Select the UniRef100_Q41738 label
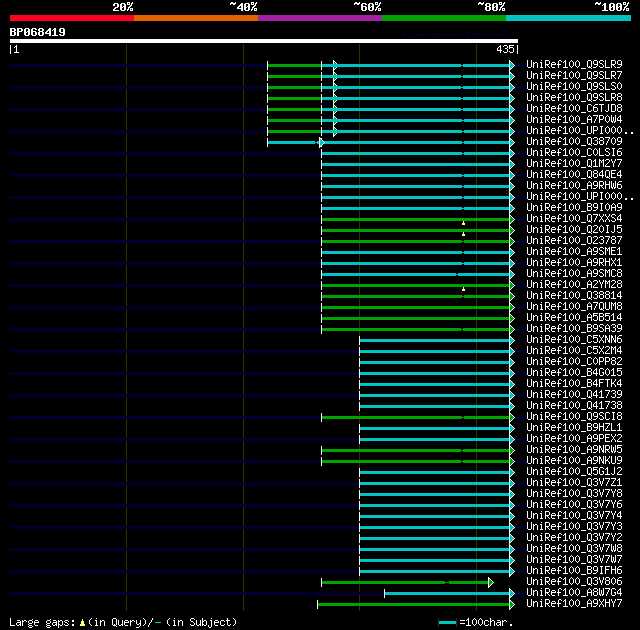 [574, 406]
